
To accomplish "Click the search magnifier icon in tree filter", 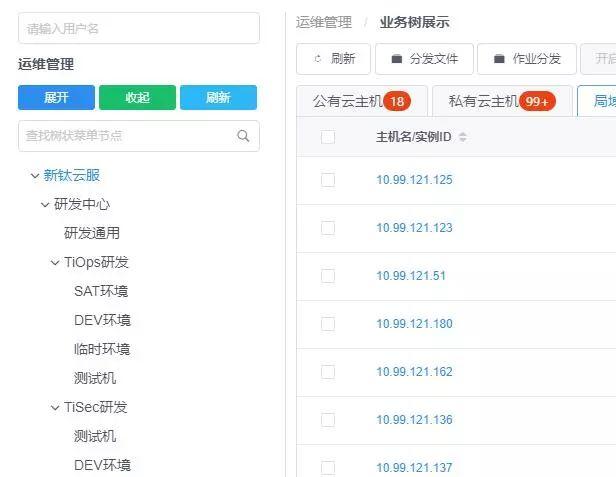I will (243, 136).
